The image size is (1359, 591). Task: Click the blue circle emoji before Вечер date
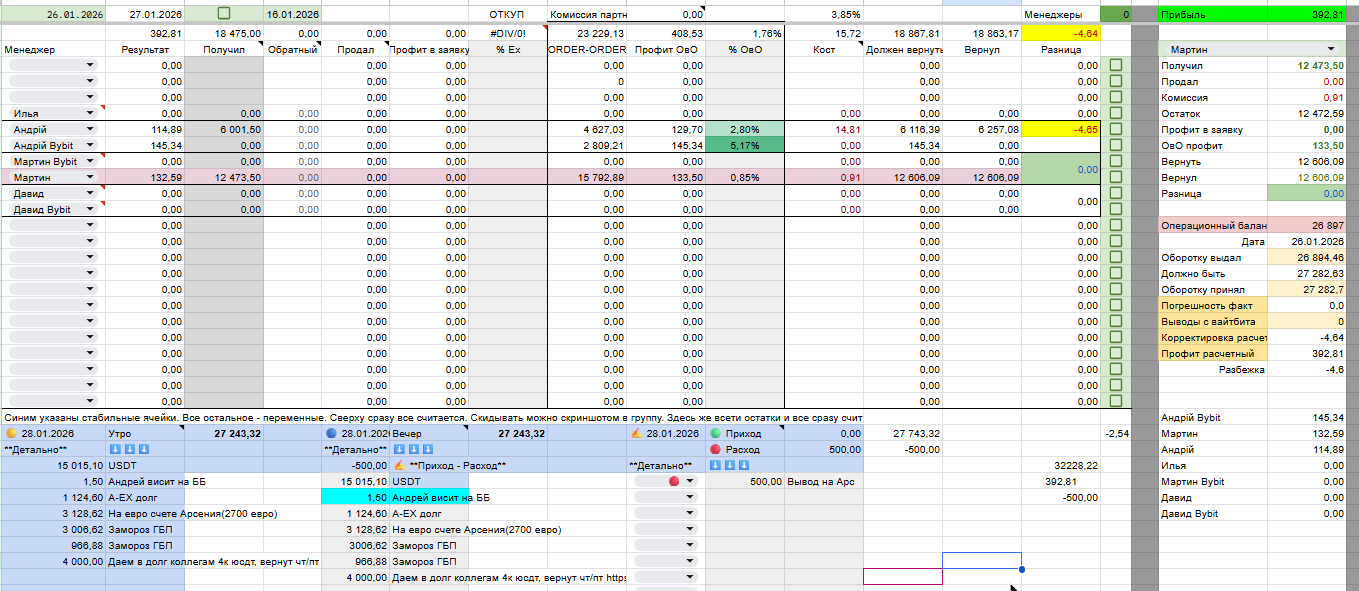tap(332, 433)
